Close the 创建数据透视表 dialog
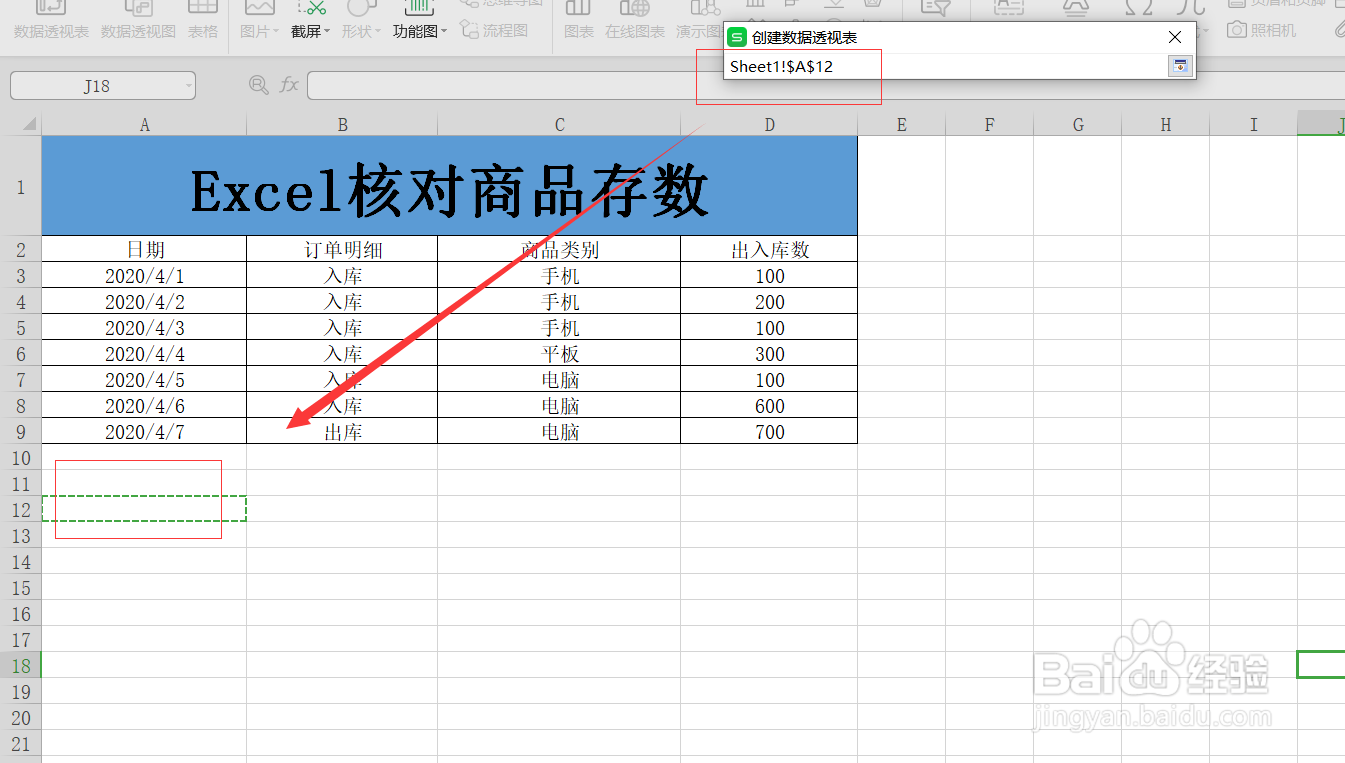 [x=1175, y=37]
